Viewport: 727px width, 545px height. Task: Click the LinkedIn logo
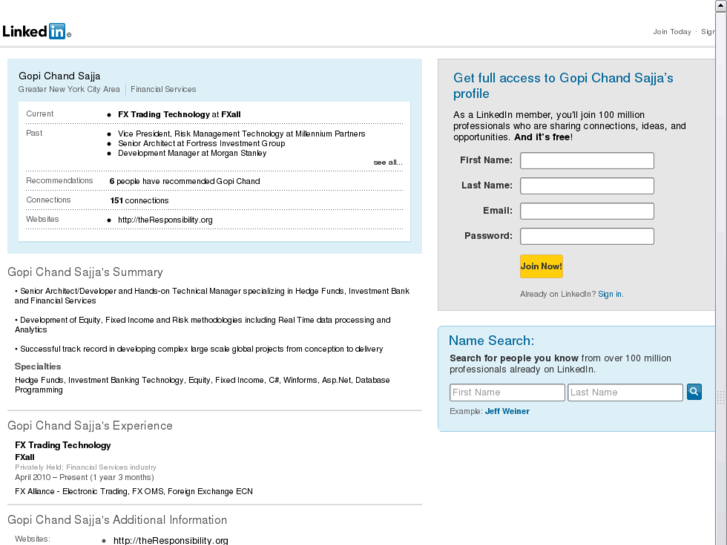[37, 31]
